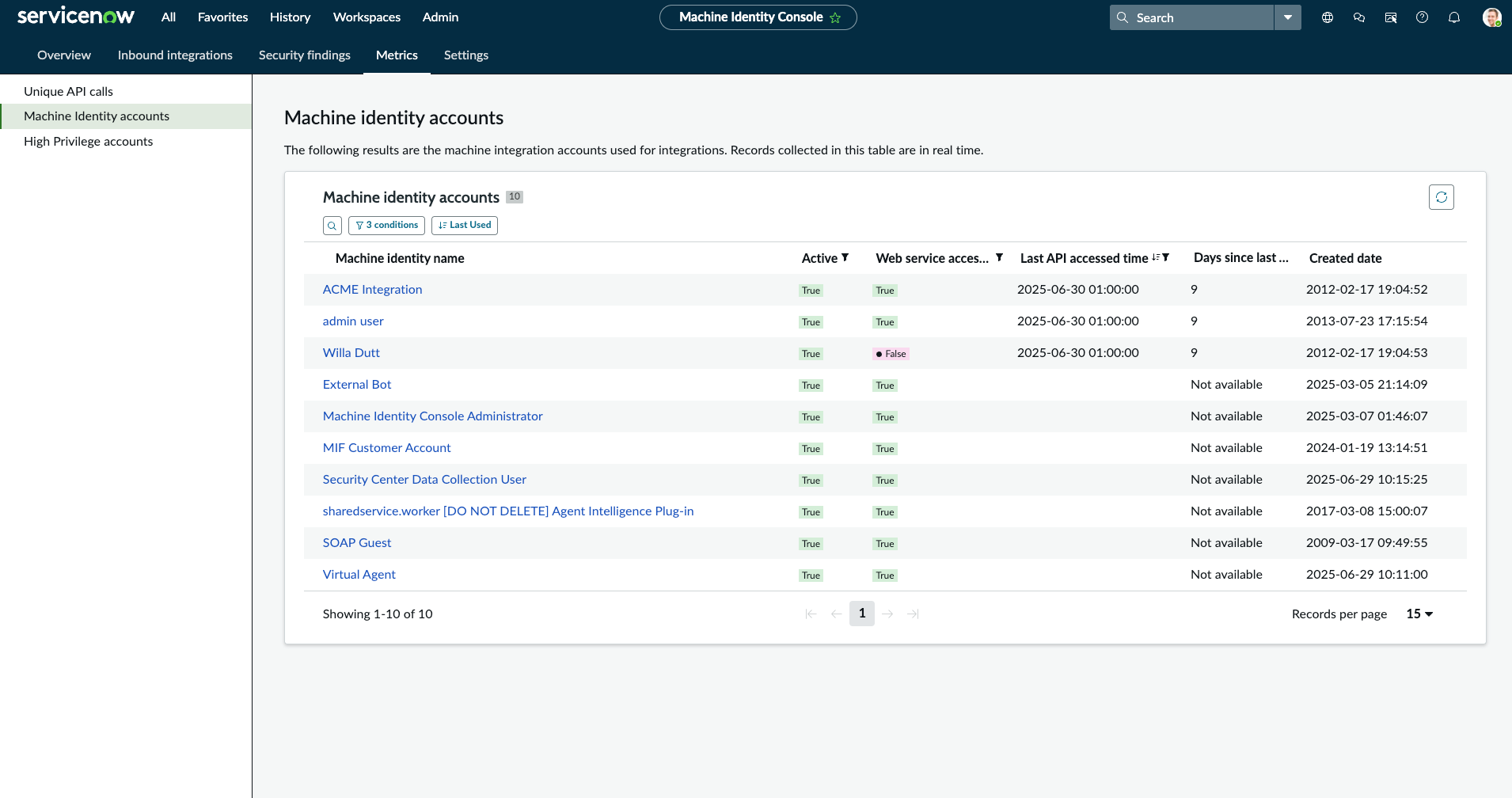The height and width of the screenshot is (798, 1512).
Task: Open the user profile avatar
Action: click(1491, 17)
